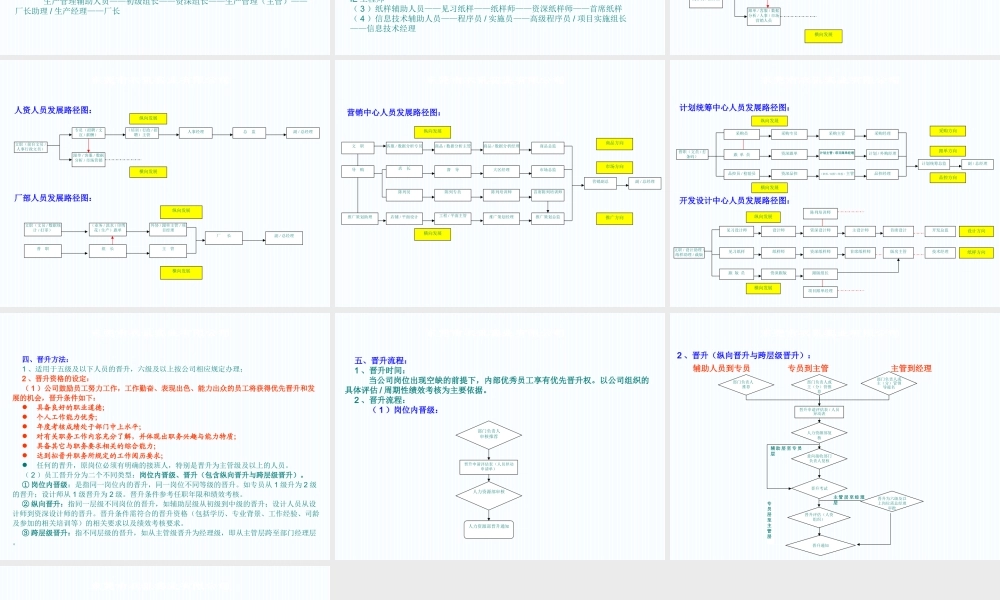Screen dimensions: 1000x600
Task: Select the 营销中心人员发展路径图 title text
Action: [x=394, y=112]
